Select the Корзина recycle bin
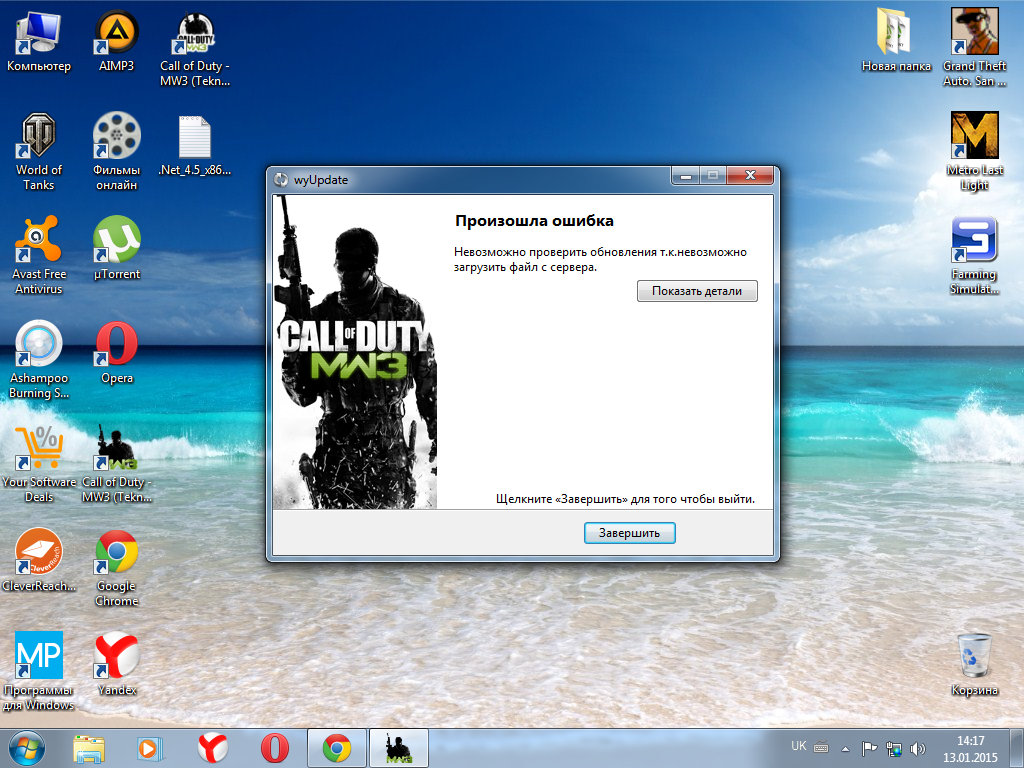Image resolution: width=1024 pixels, height=768 pixels. (974, 664)
